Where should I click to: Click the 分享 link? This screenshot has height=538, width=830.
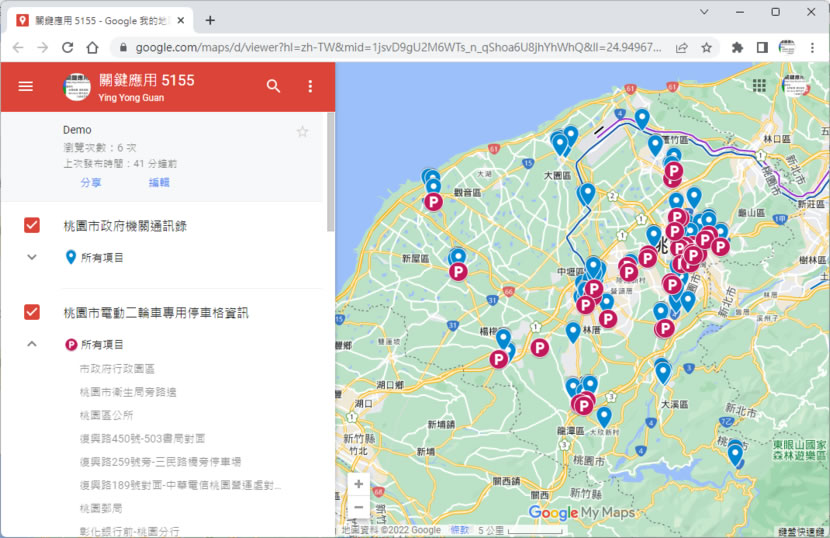90,182
